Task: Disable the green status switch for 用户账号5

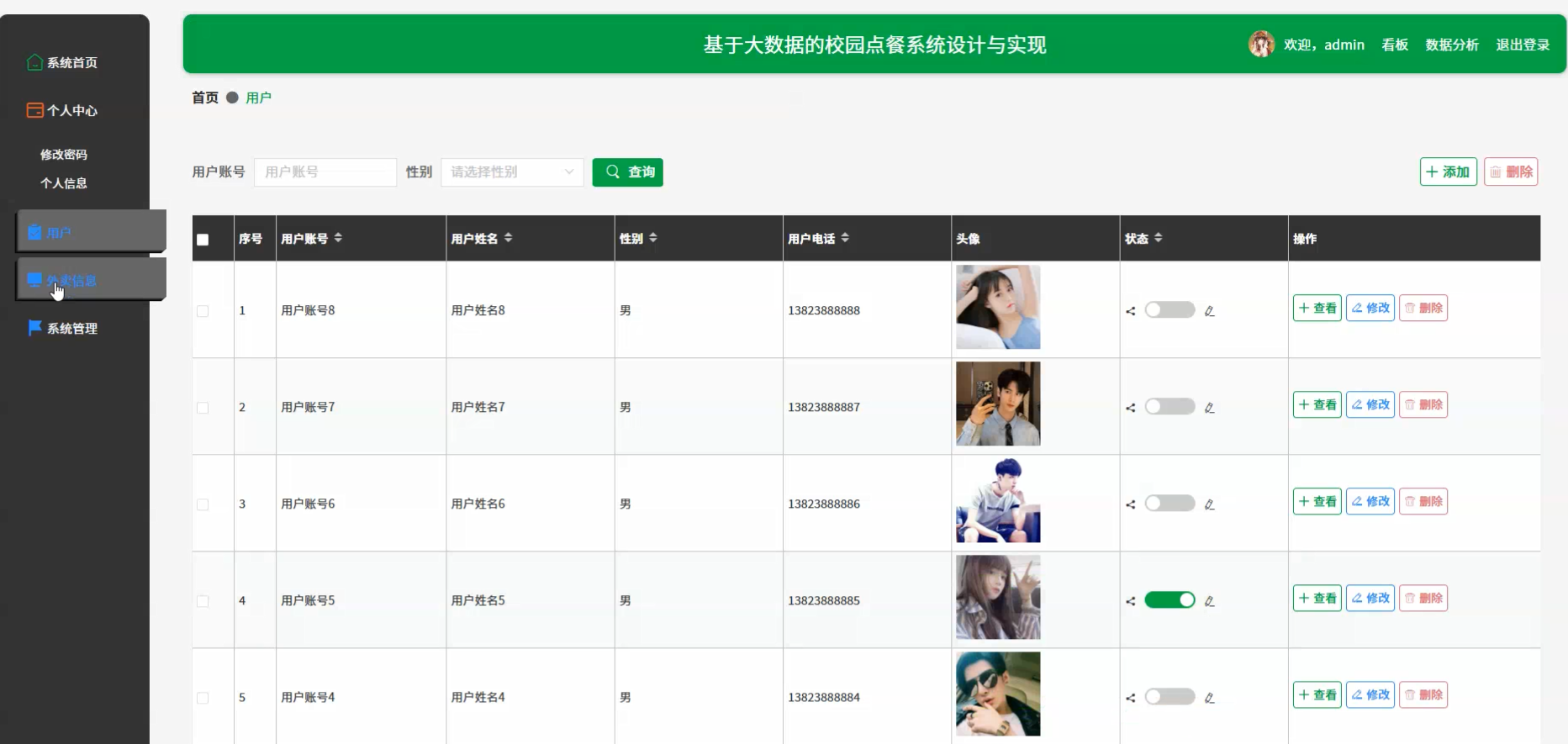Action: 1169,599
